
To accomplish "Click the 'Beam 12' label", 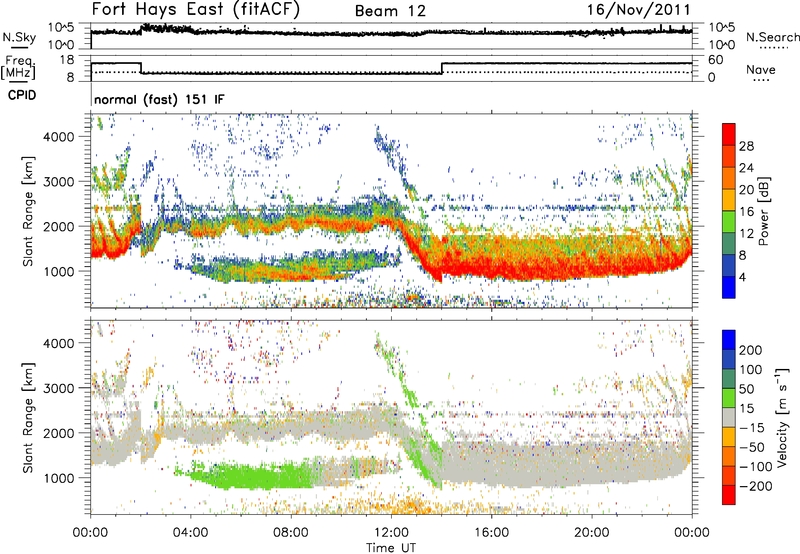I will point(390,11).
